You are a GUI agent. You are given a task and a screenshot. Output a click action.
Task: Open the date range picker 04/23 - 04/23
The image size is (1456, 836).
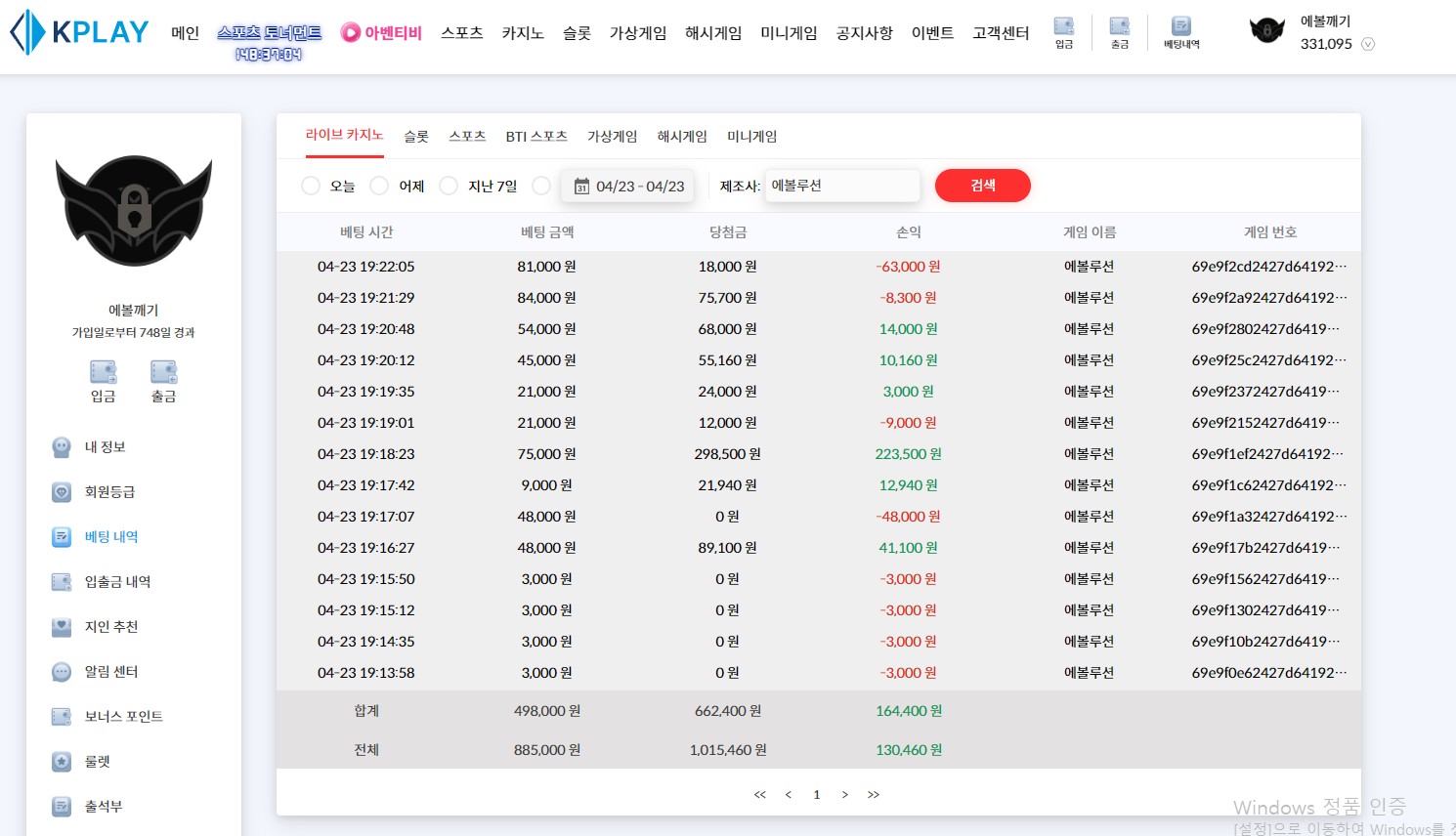tap(628, 186)
